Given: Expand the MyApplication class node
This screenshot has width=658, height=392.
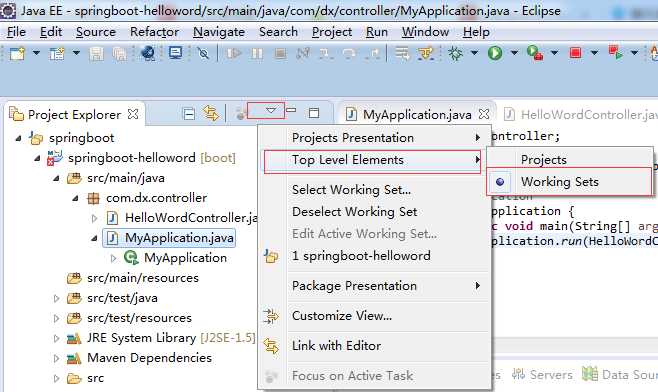Looking at the screenshot, I should [x=113, y=258].
